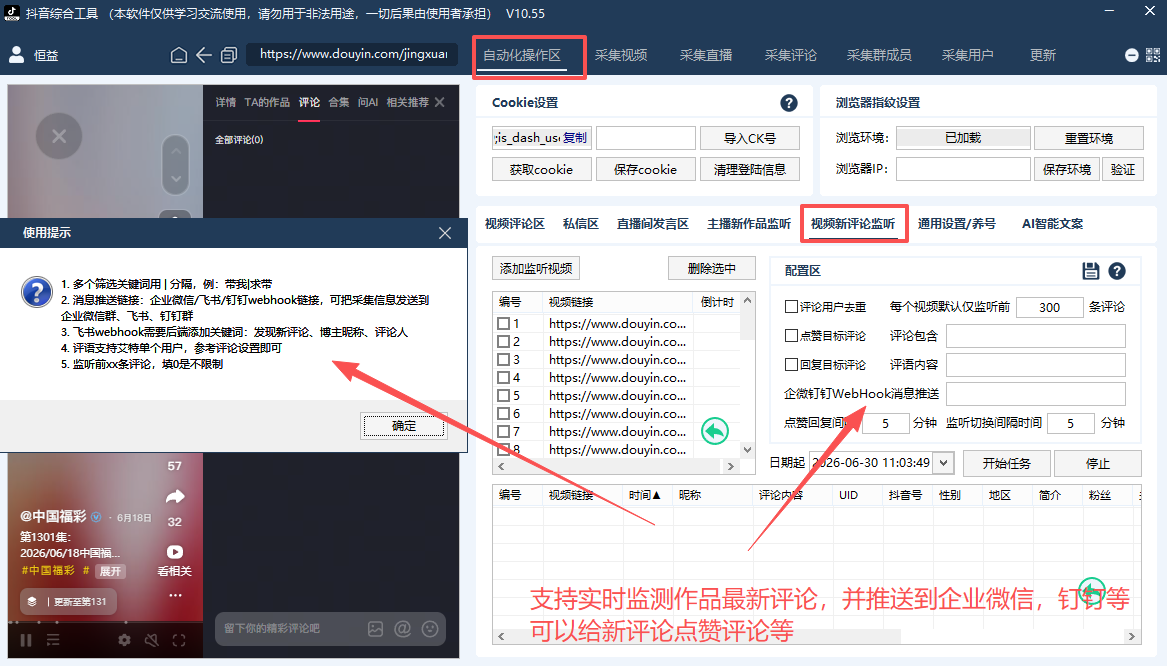
Task: Open the 通用设置/养号 tab
Action: click(956, 223)
